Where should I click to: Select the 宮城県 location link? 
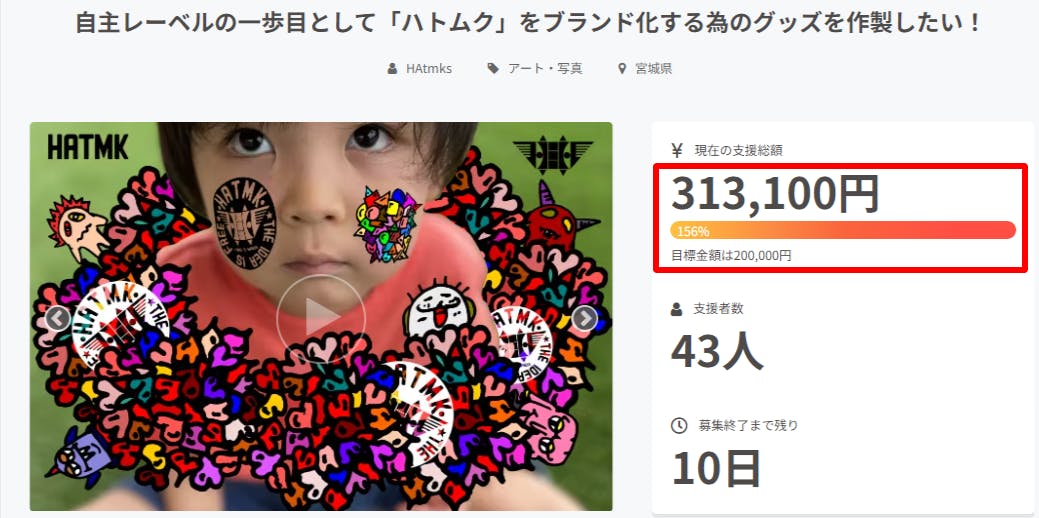(653, 68)
